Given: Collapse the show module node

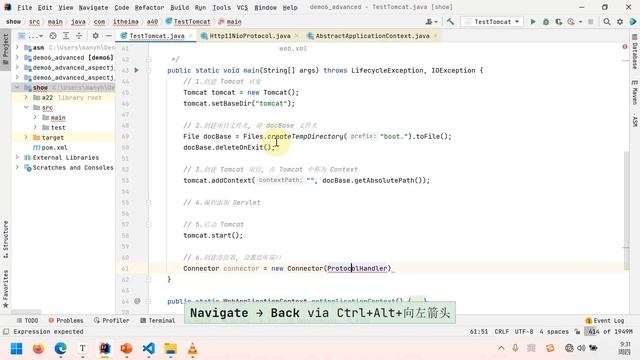Looking at the screenshot, I should [17, 87].
